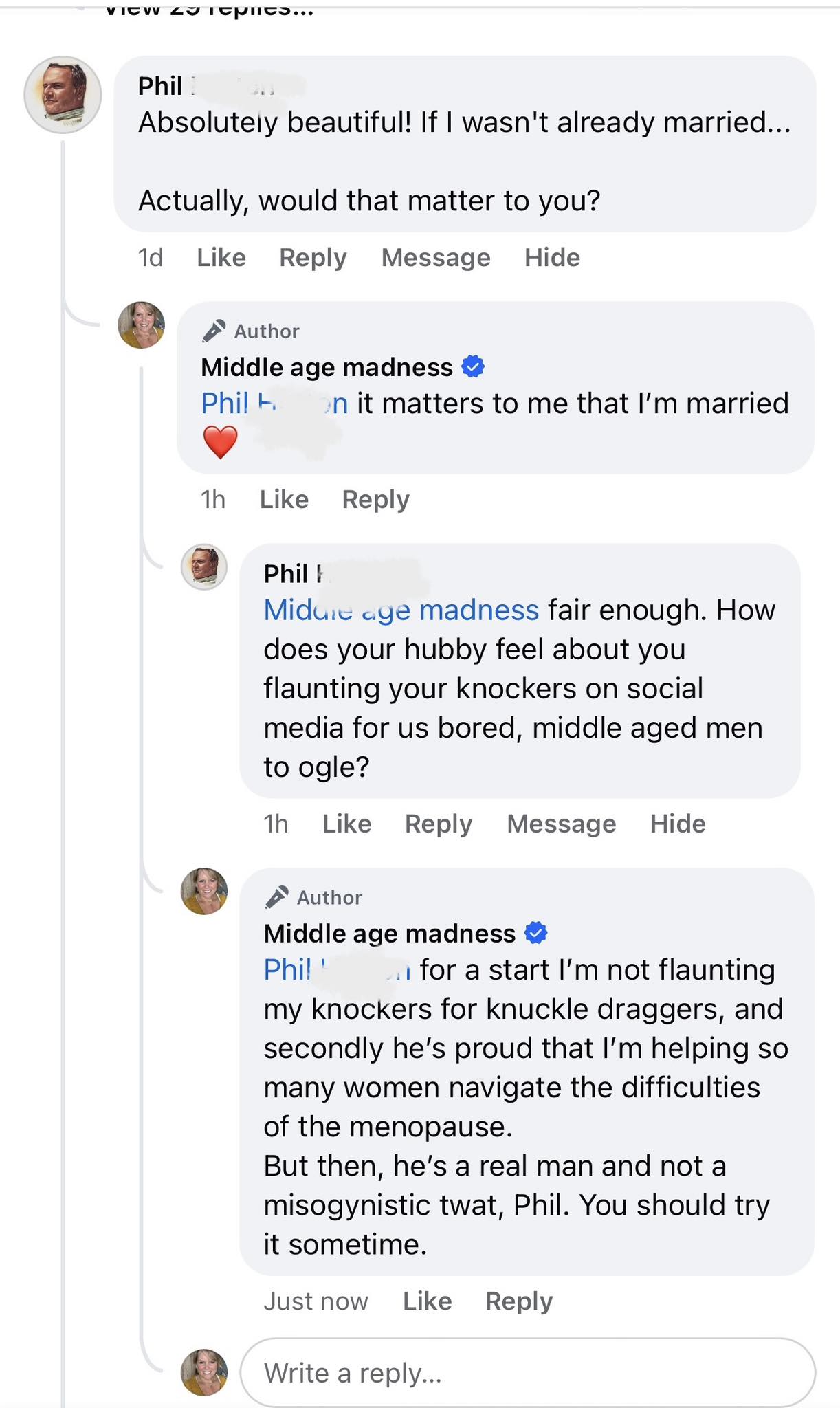
Task: Tap avatar beside Write a reply field
Action: (x=204, y=1372)
